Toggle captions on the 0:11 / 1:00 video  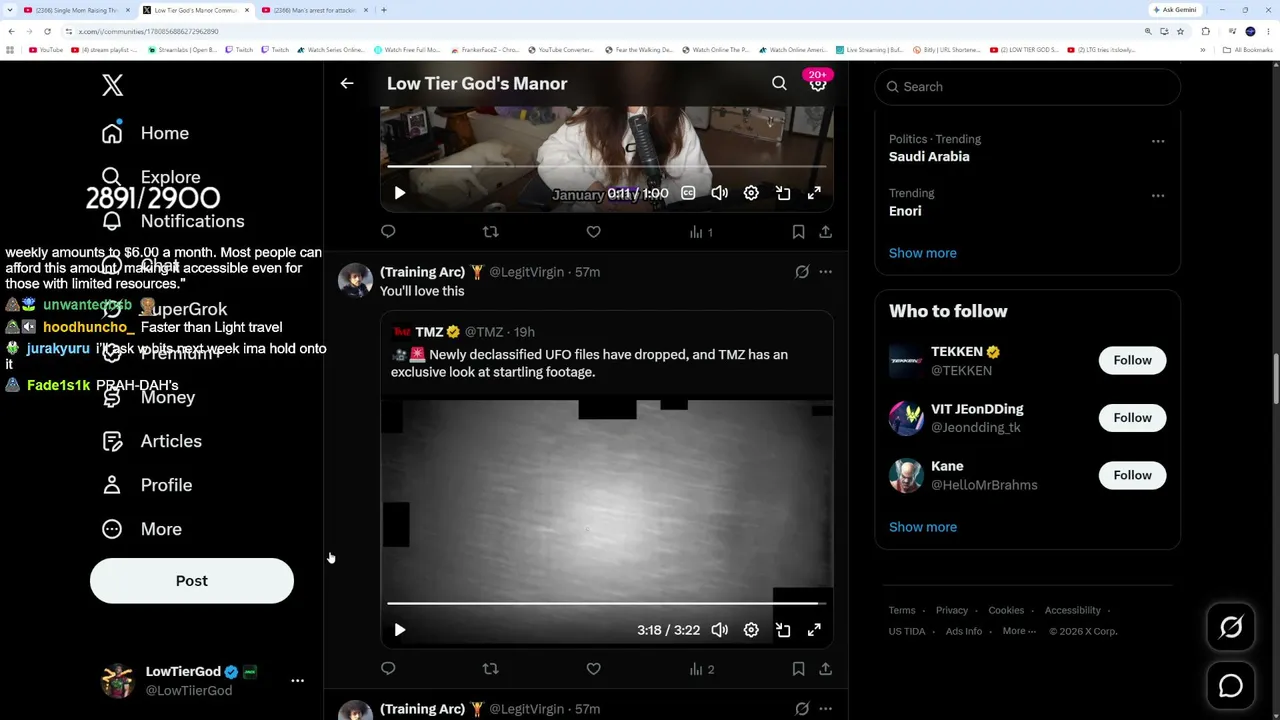688,193
